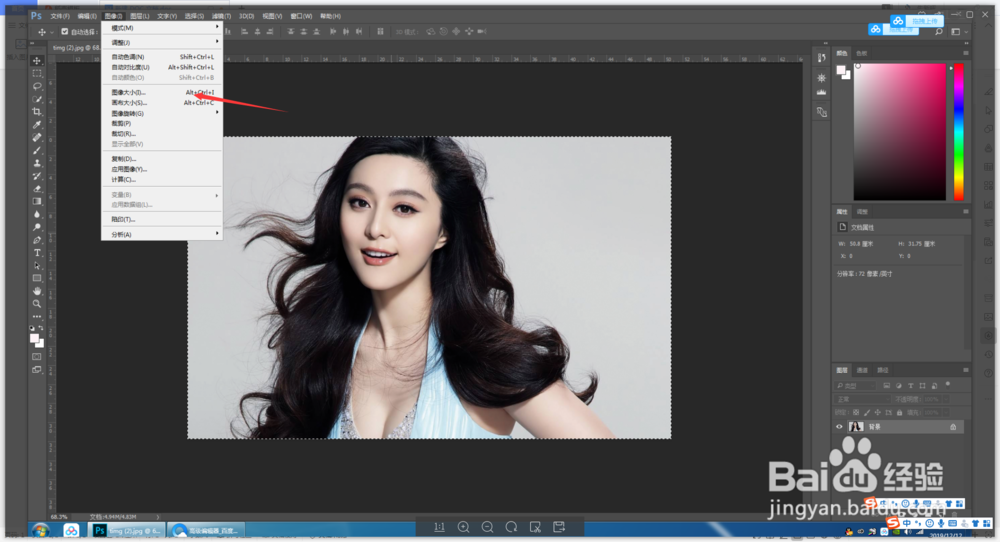The width and height of the screenshot is (1000, 542).
Task: Select the Dodge tool
Action: click(x=37, y=227)
